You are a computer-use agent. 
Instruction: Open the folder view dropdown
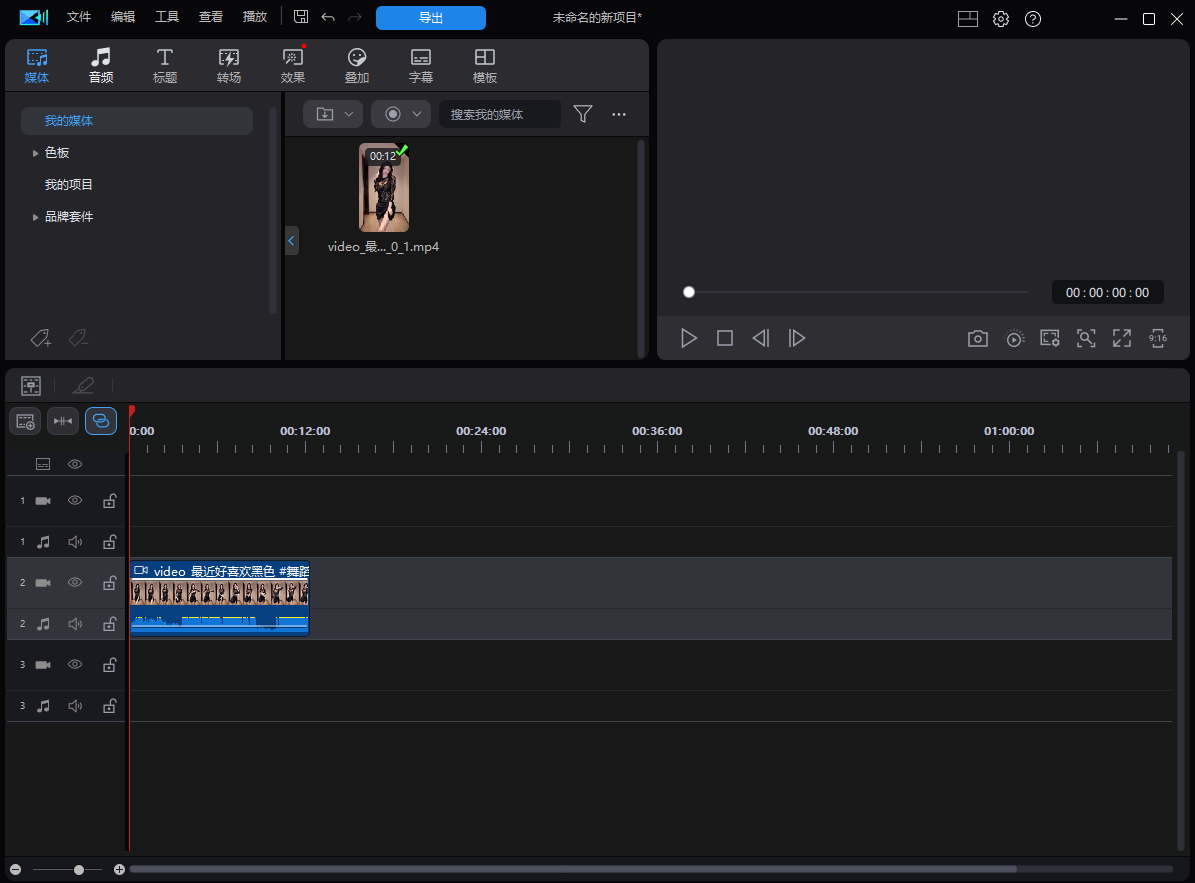click(332, 113)
